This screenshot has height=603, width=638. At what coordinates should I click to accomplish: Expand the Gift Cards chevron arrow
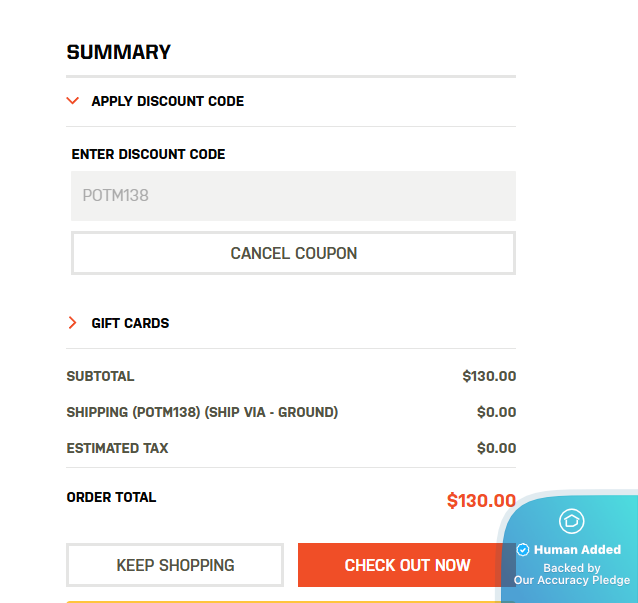72,323
